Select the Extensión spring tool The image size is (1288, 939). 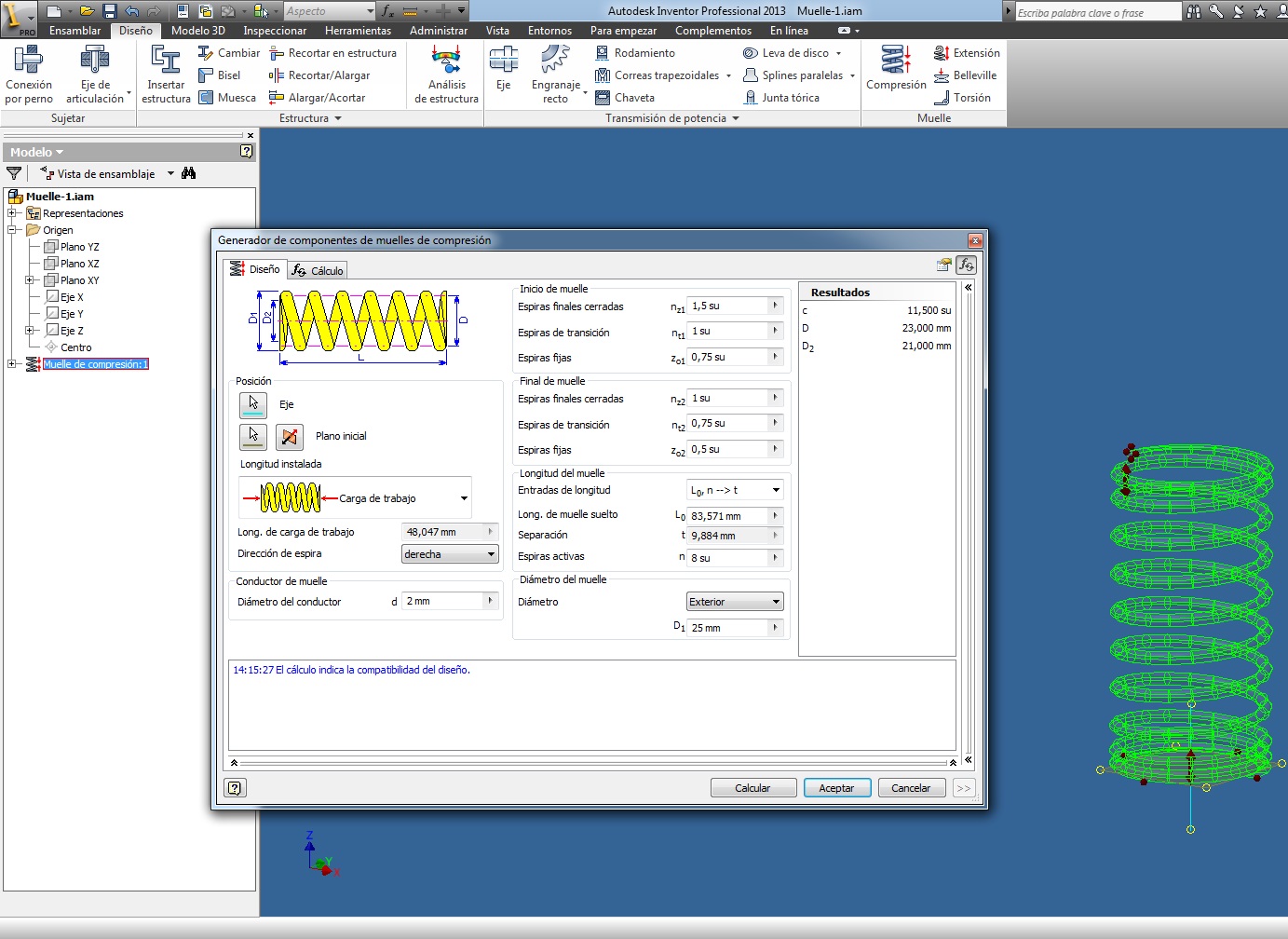click(967, 53)
